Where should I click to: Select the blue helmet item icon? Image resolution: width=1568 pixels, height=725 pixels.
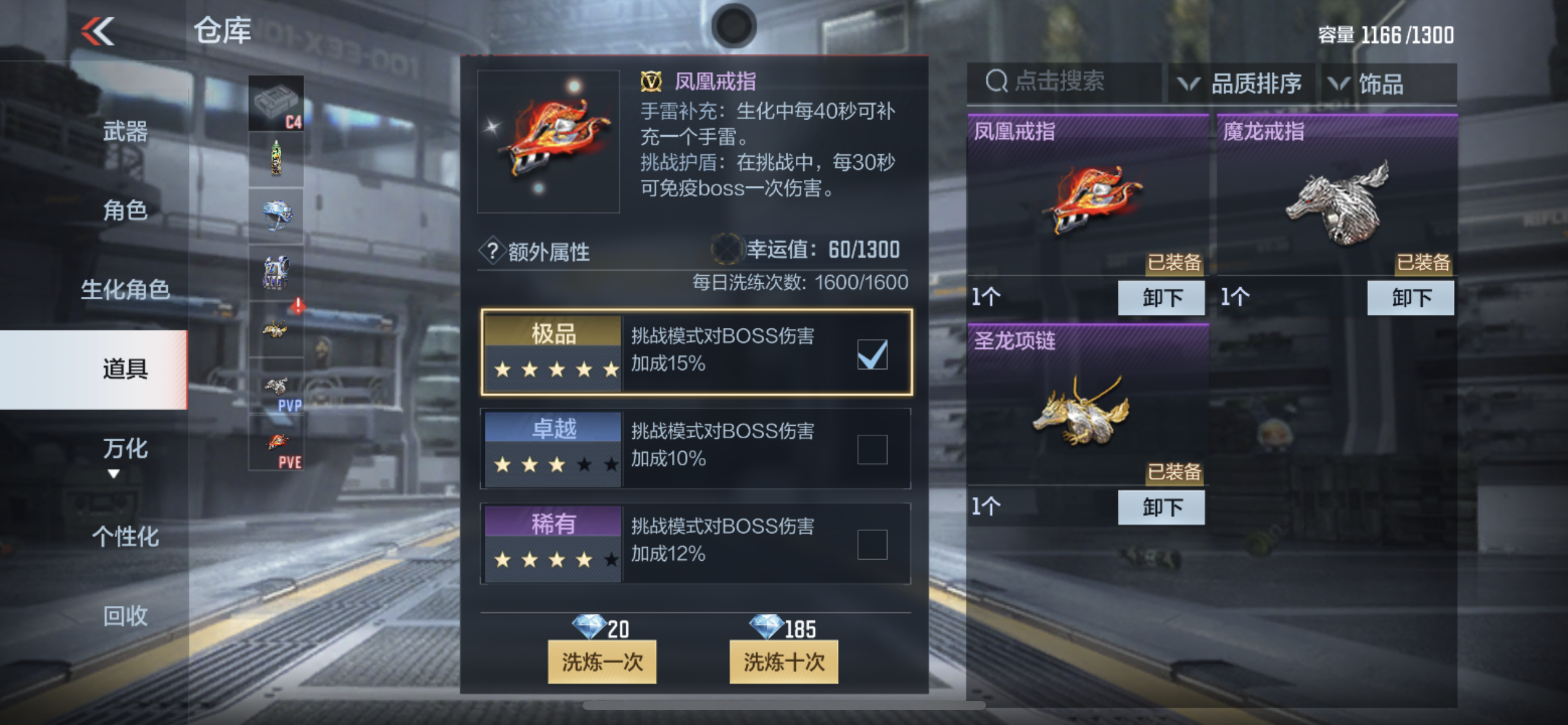click(276, 216)
